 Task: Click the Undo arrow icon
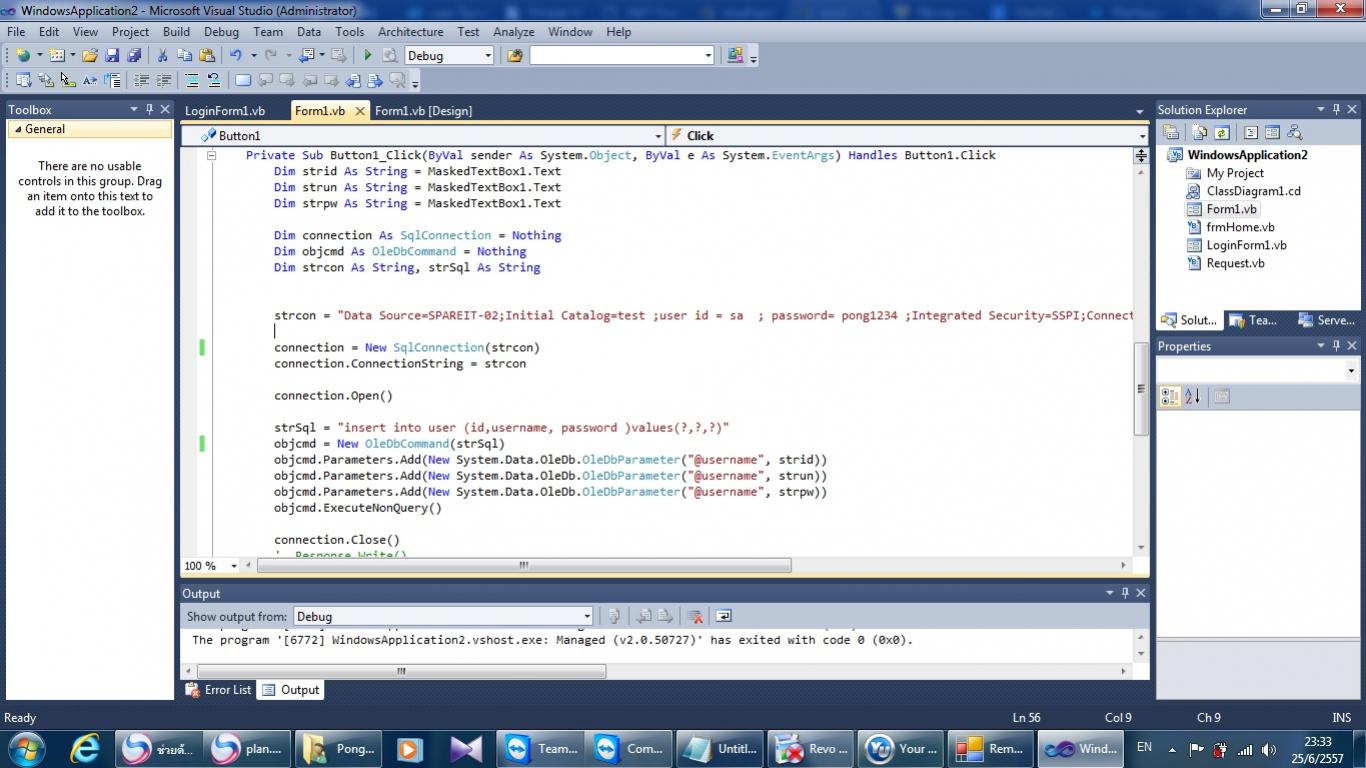pos(235,56)
